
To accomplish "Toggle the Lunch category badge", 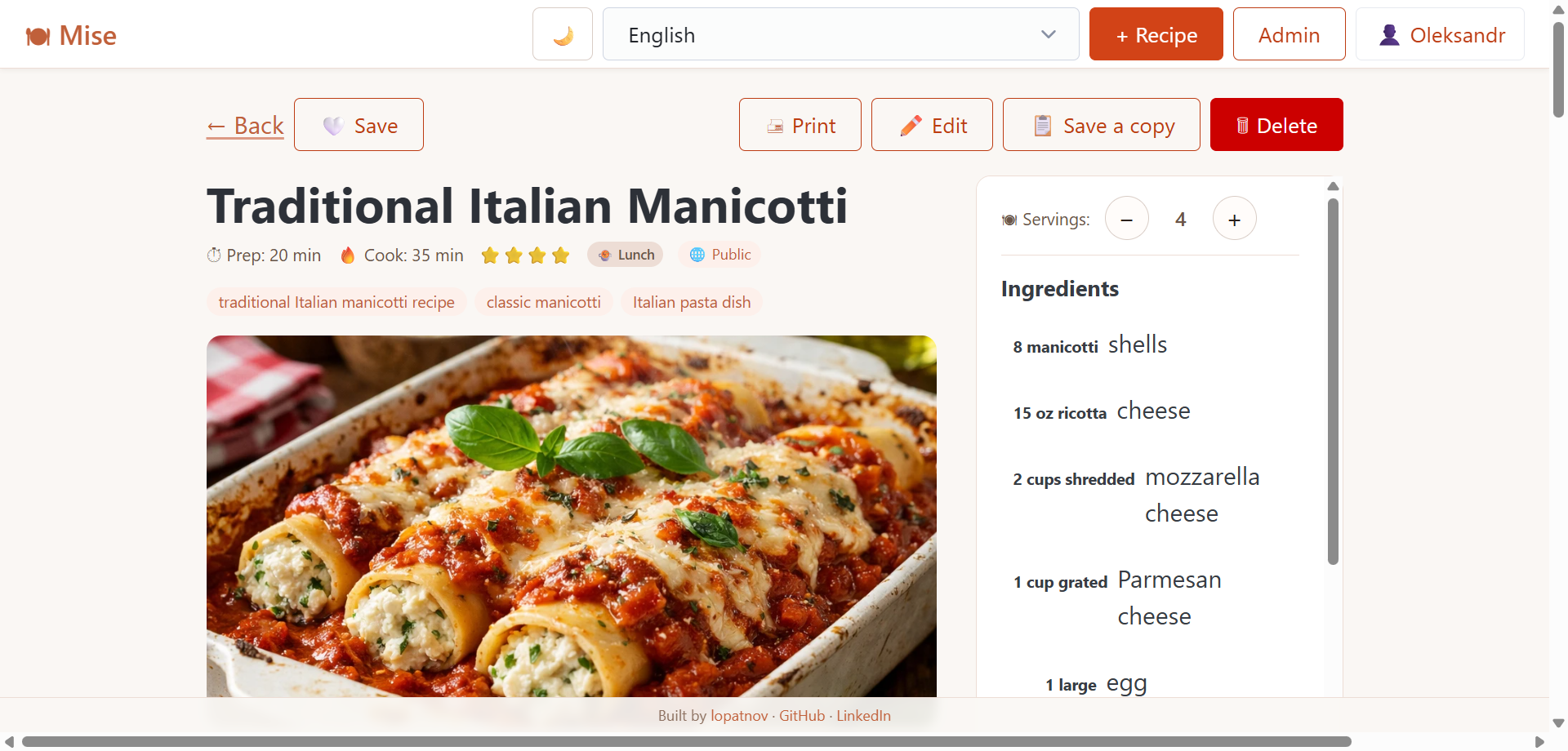I will [x=625, y=254].
